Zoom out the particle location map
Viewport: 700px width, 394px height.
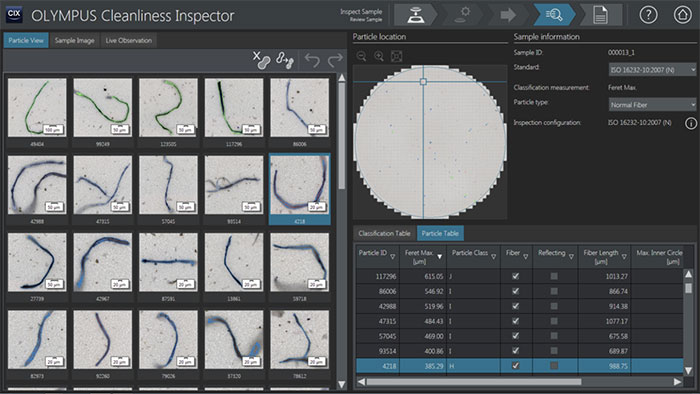coord(362,56)
